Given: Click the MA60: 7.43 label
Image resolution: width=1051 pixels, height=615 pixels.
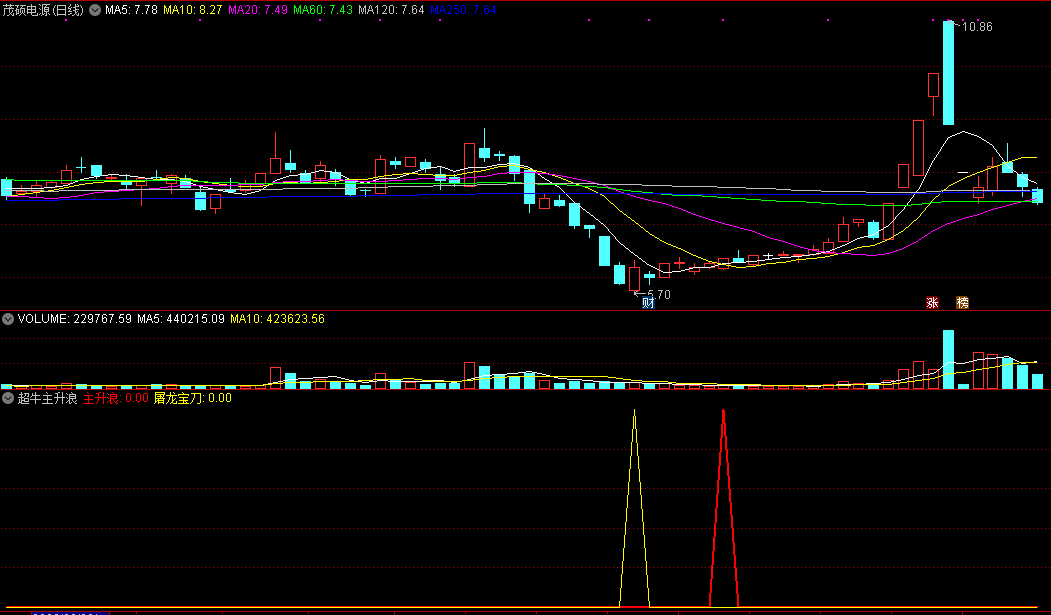Looking at the screenshot, I should click(323, 10).
